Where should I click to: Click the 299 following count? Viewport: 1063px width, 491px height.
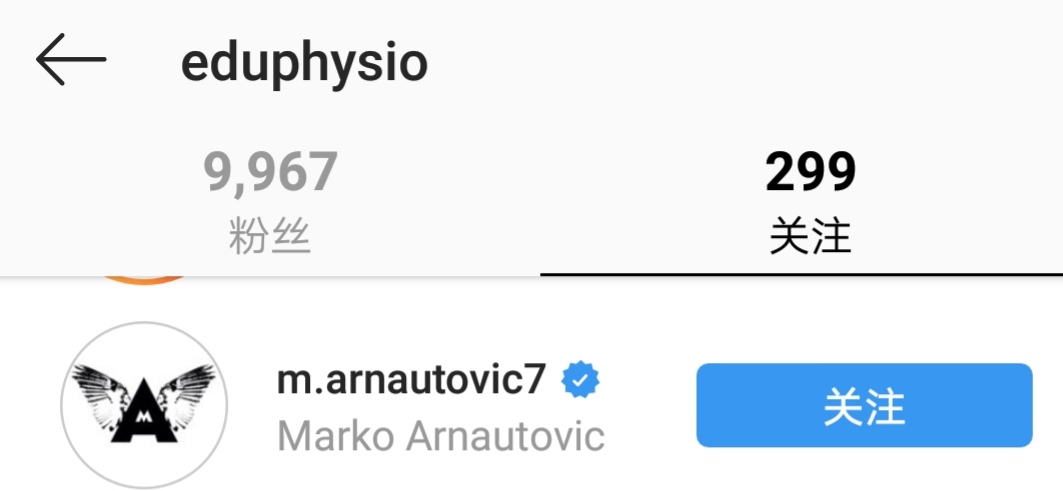click(x=810, y=171)
